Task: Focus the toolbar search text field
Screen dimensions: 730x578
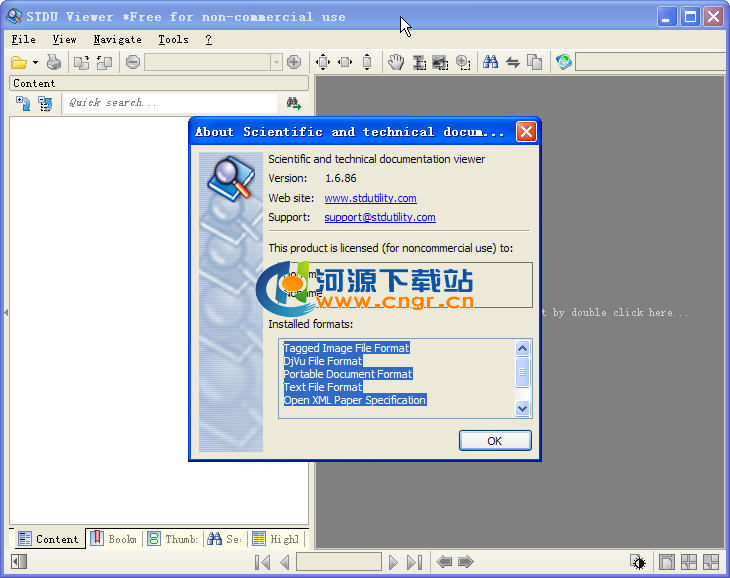Action: pyautogui.click(x=652, y=62)
